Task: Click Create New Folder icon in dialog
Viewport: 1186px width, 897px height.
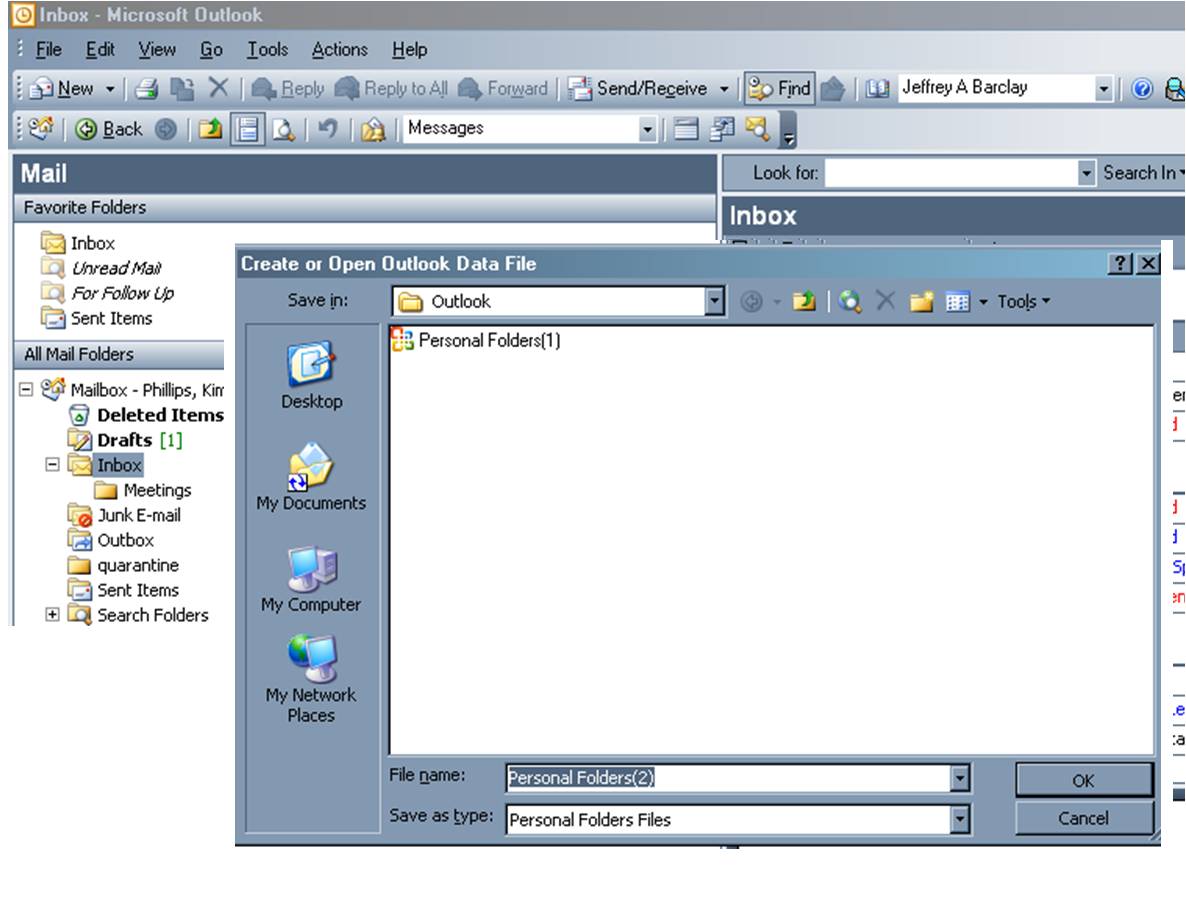Action: coord(921,302)
